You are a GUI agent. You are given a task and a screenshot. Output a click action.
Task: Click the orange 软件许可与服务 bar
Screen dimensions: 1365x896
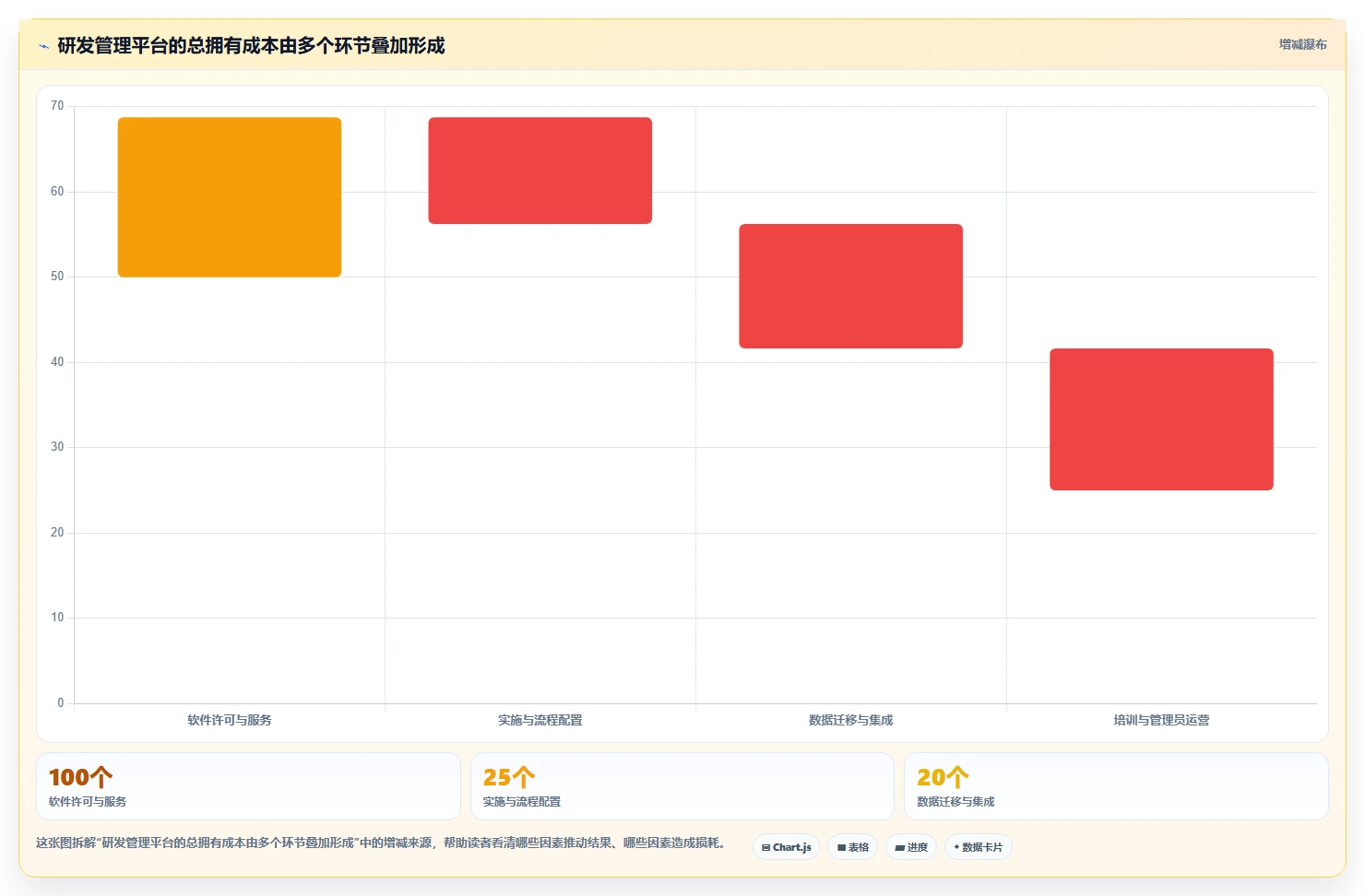pos(230,197)
